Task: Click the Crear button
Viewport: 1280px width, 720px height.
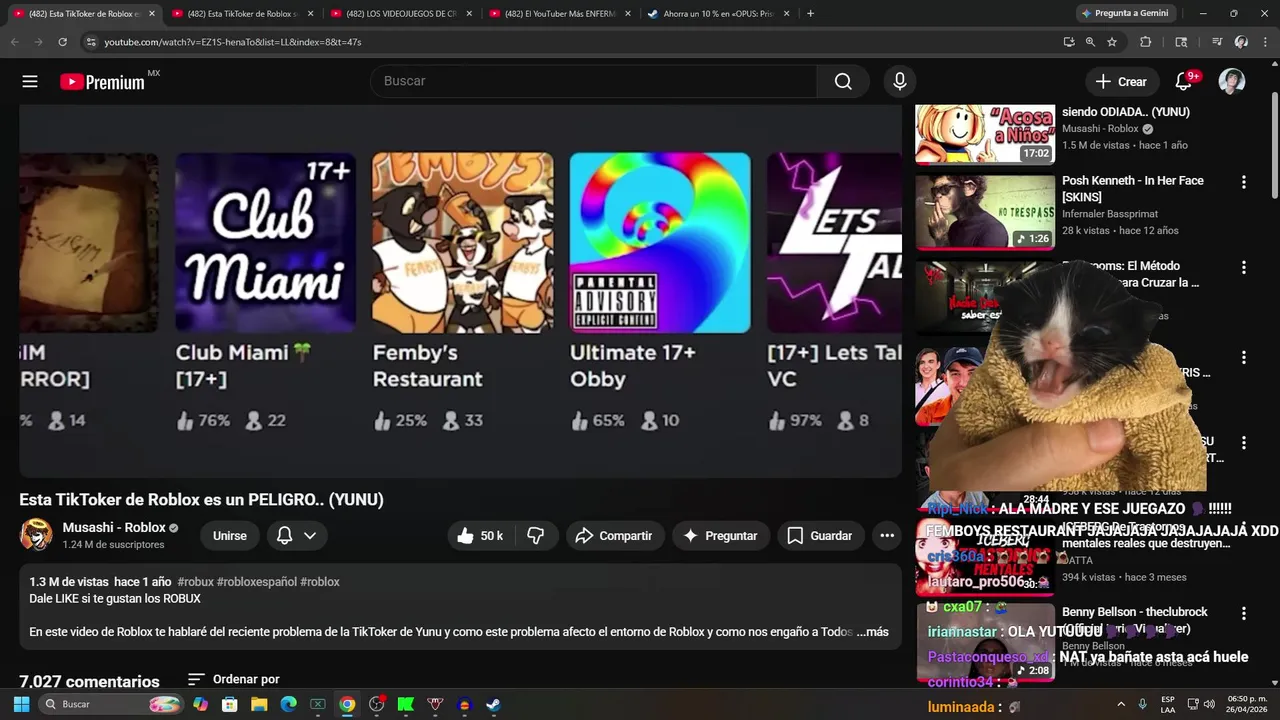Action: click(1121, 82)
